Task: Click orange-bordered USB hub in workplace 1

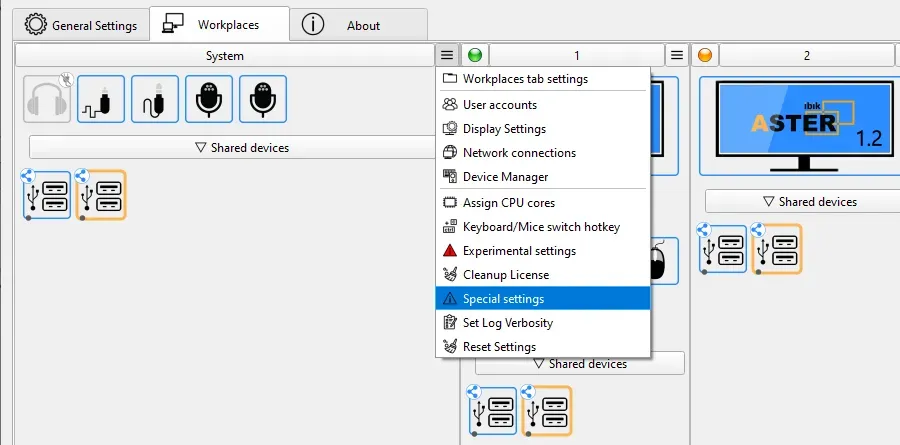Action: click(547, 411)
